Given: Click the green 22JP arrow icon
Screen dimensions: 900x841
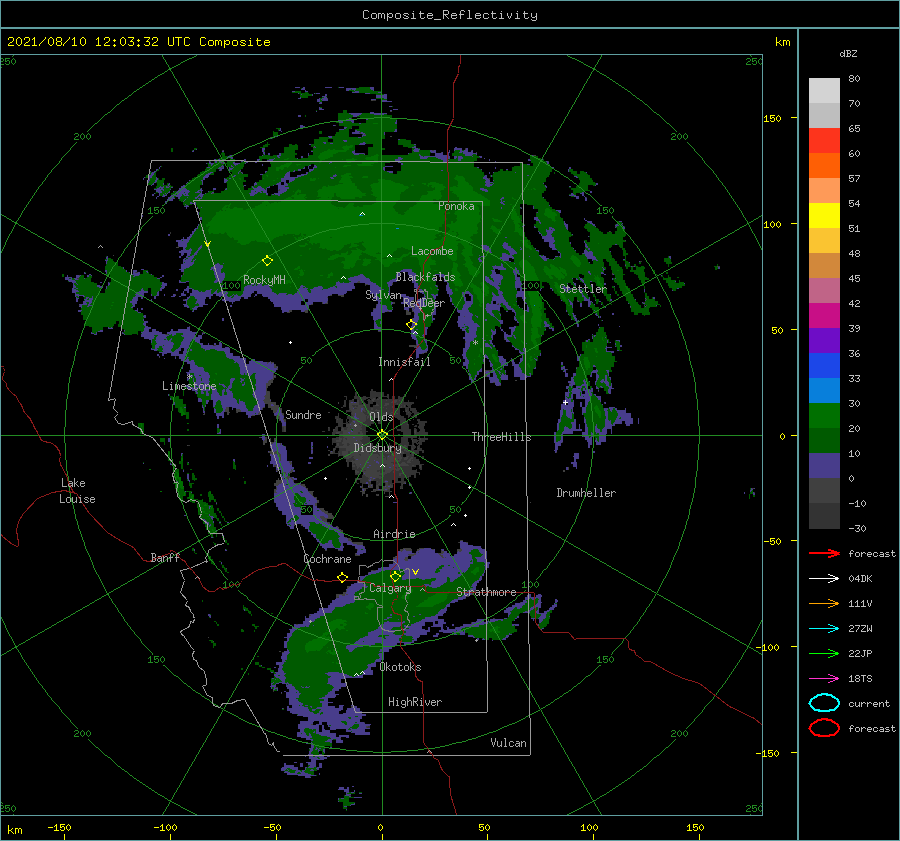Looking at the screenshot, I should click(824, 653).
